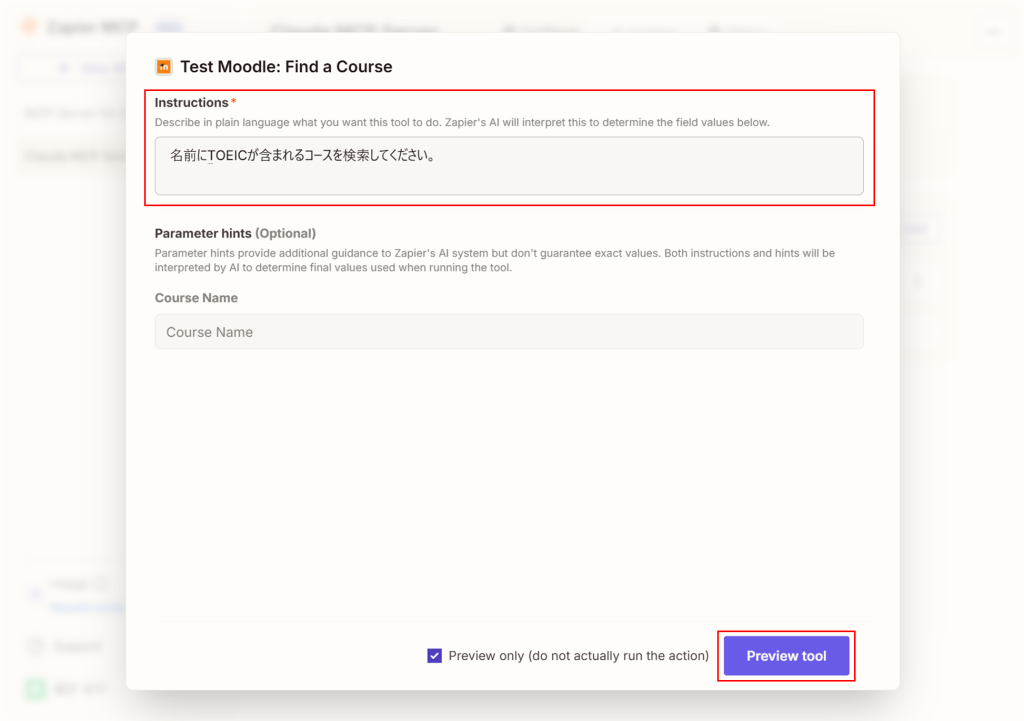The image size is (1024, 721).
Task: Open the blurred more-options button at top-right
Action: tap(994, 32)
